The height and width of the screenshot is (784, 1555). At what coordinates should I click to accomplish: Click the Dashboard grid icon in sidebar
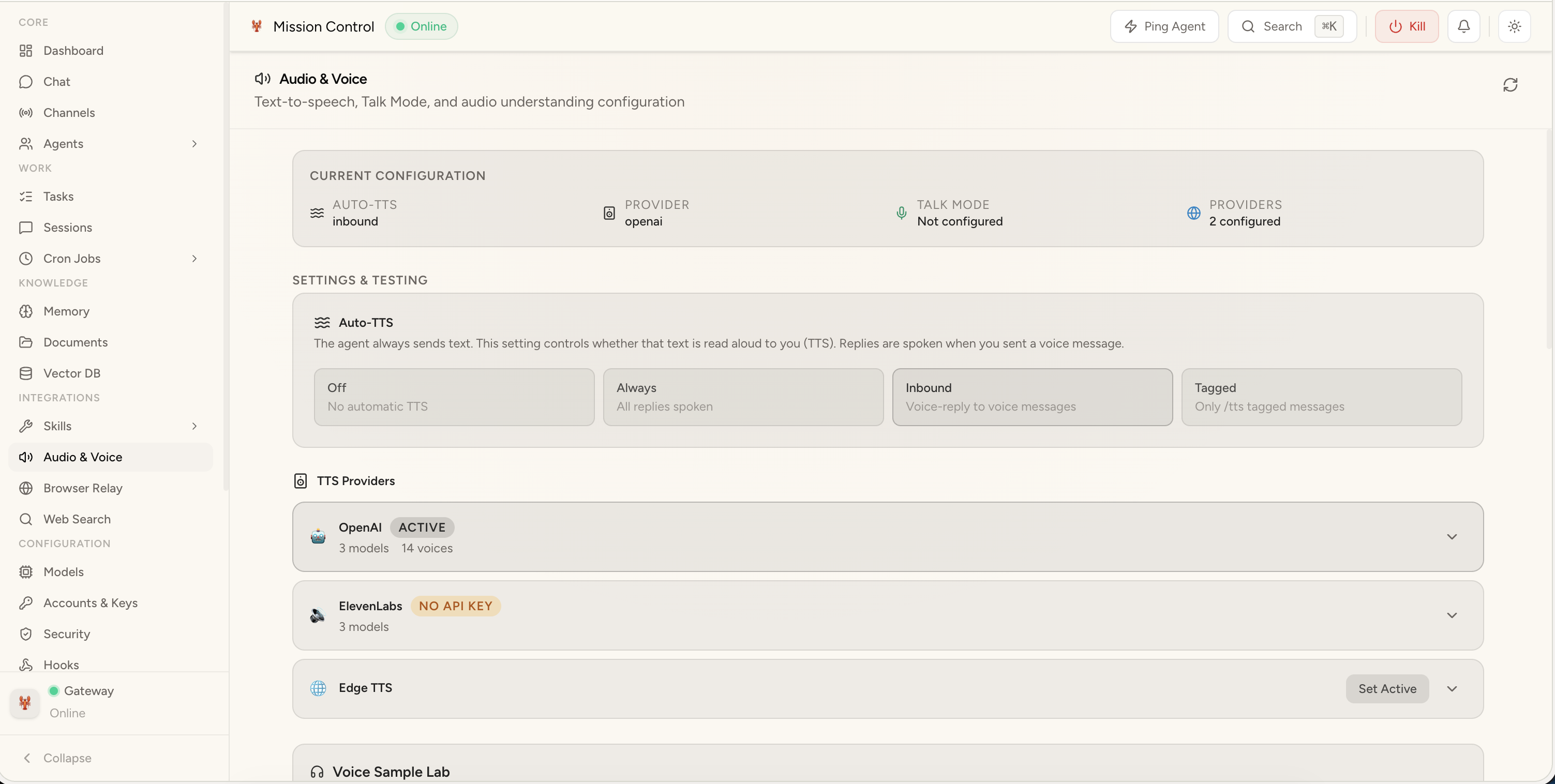25,51
